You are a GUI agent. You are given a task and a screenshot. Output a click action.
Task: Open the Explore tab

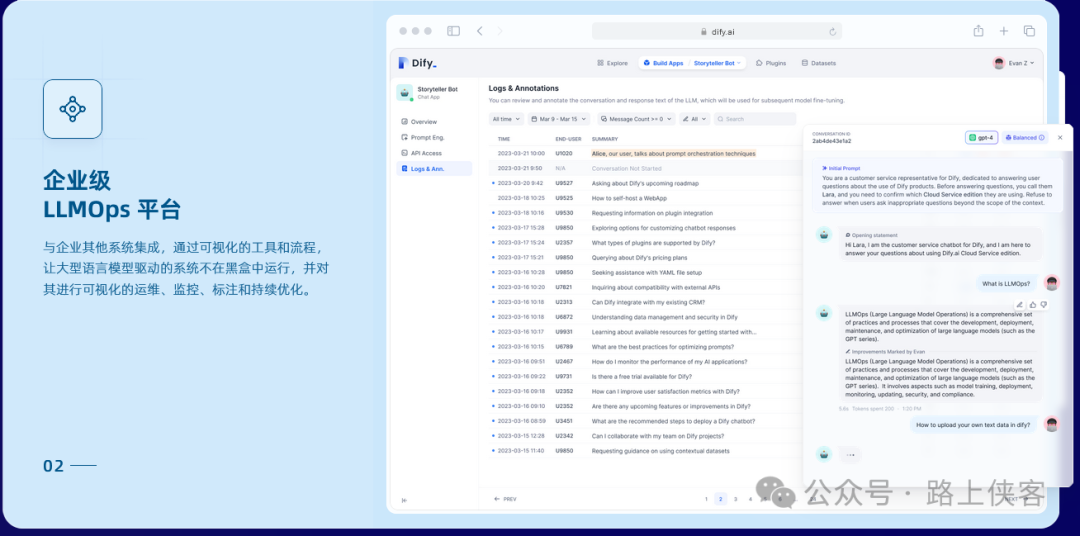pos(612,63)
